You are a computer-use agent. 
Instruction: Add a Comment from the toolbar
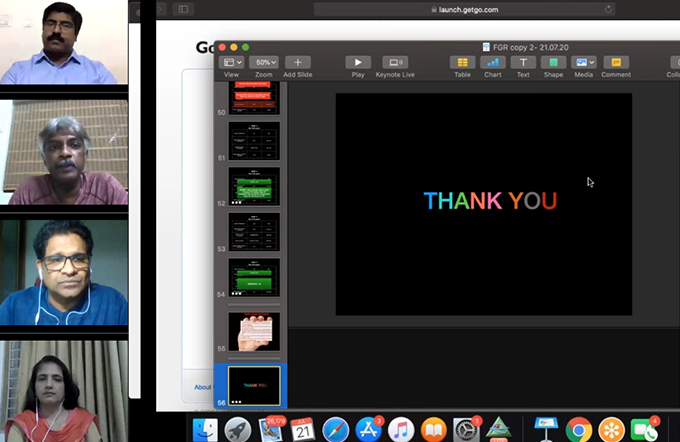[616, 62]
